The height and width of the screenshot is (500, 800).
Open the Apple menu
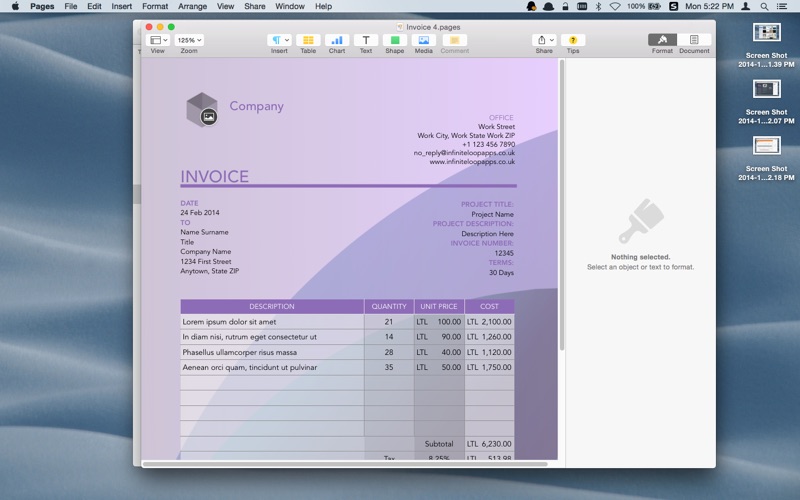(15, 6)
